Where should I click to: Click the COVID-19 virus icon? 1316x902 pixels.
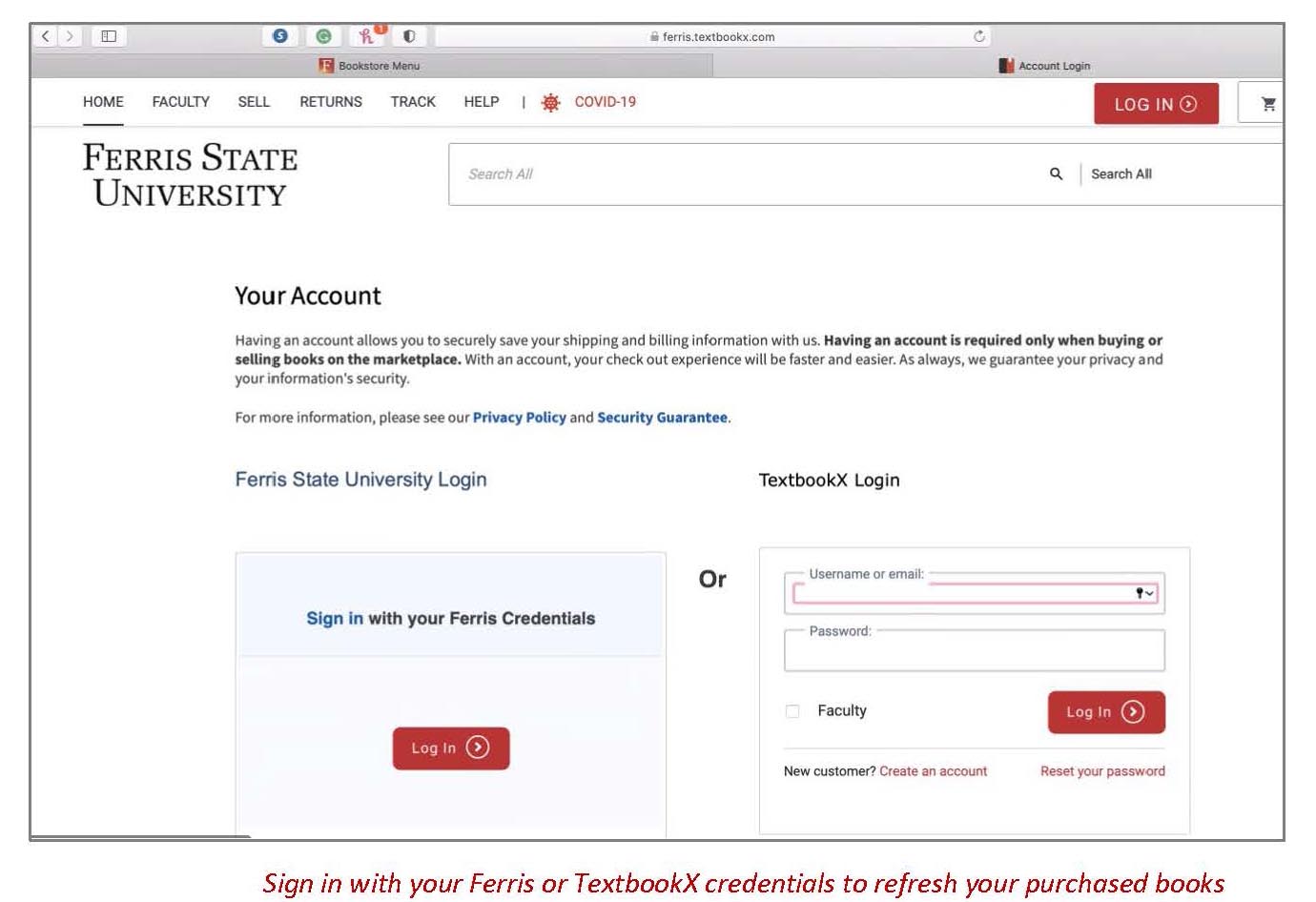coord(550,102)
